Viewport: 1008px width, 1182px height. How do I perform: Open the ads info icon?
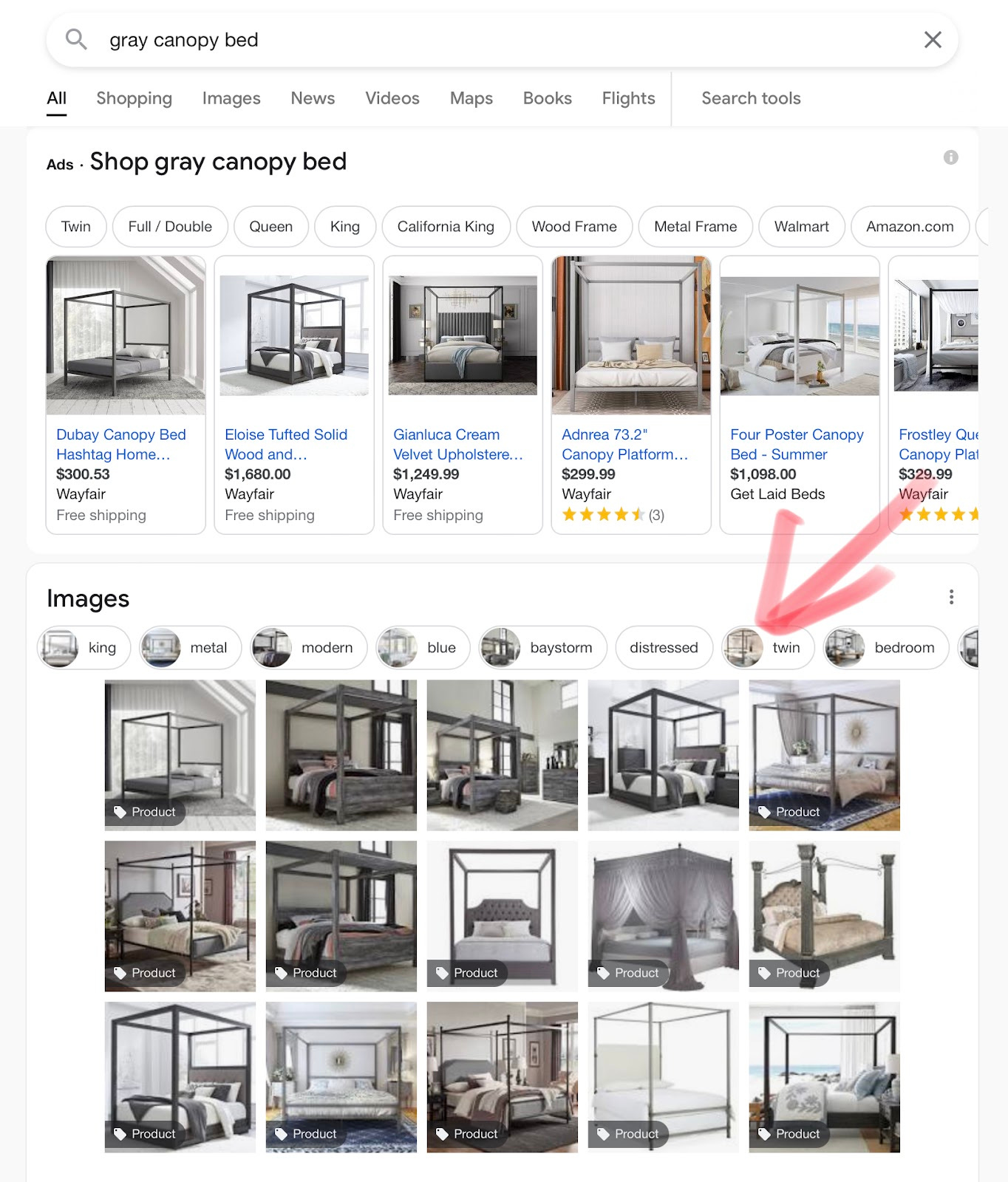click(x=951, y=157)
